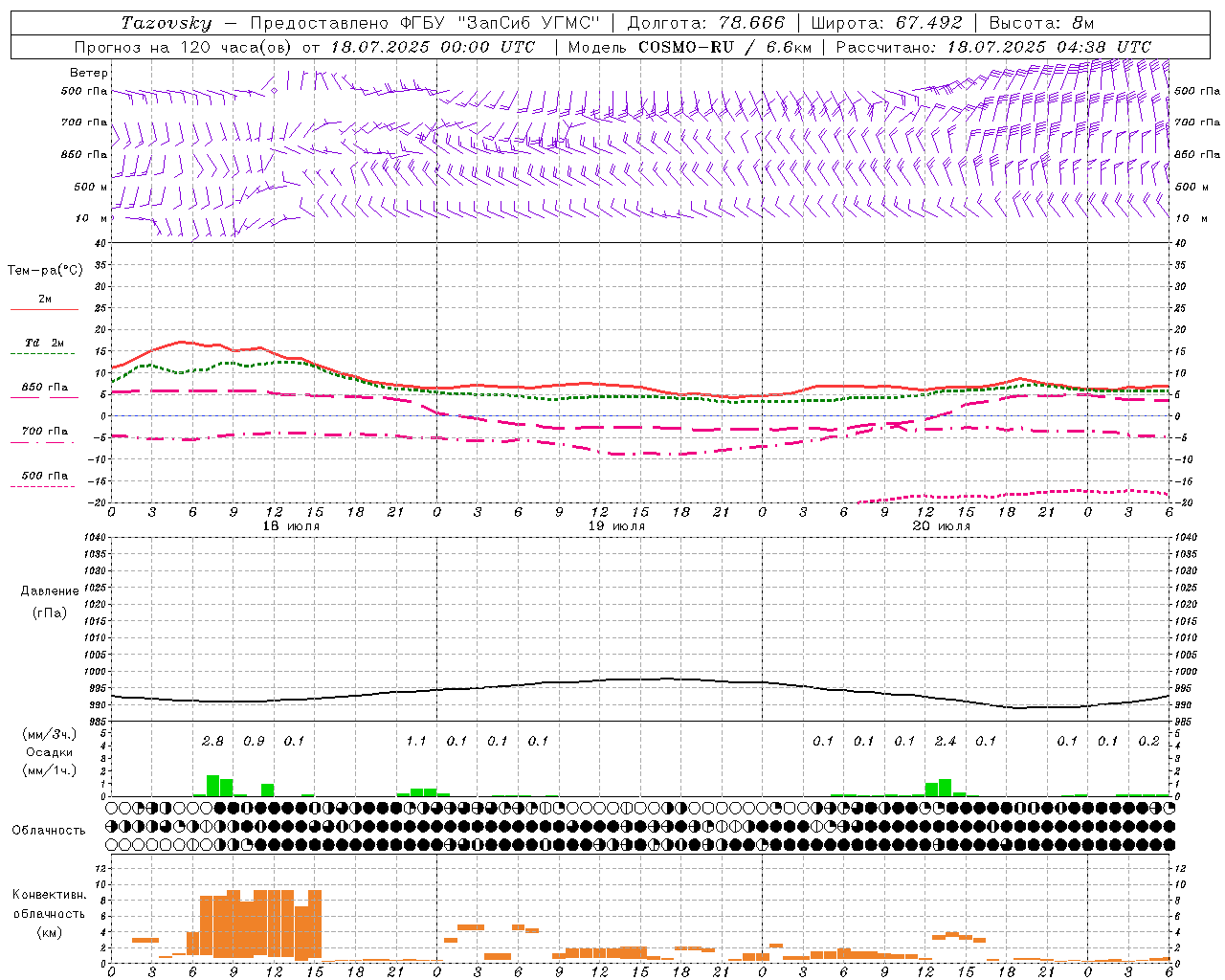Click the Модель COSMO-RU / 6.6км label
This screenshot has width=1225, height=980.
[x=690, y=47]
